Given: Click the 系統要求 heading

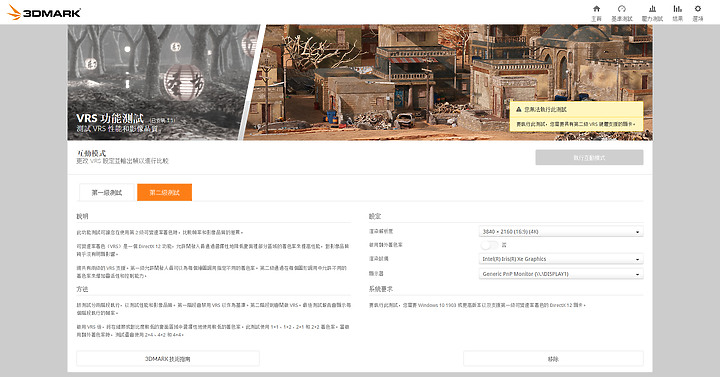Looking at the screenshot, I should [x=381, y=289].
